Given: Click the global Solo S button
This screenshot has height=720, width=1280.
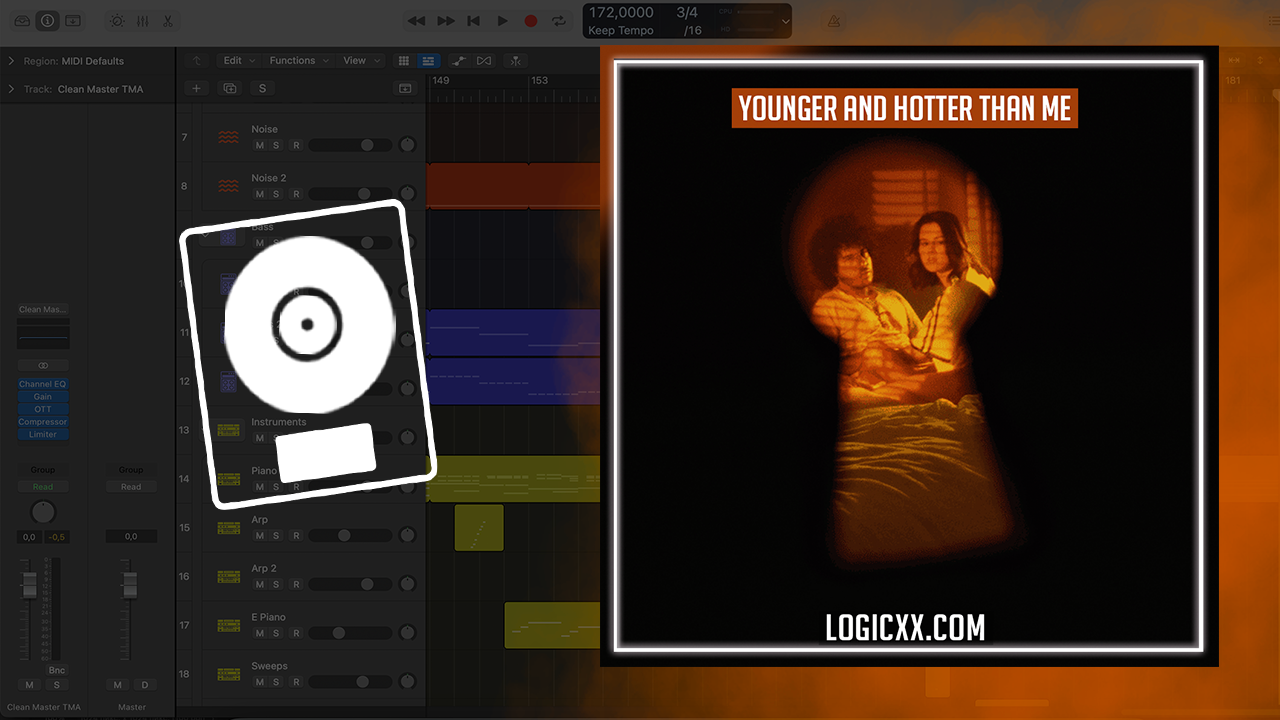Looking at the screenshot, I should 263,88.
